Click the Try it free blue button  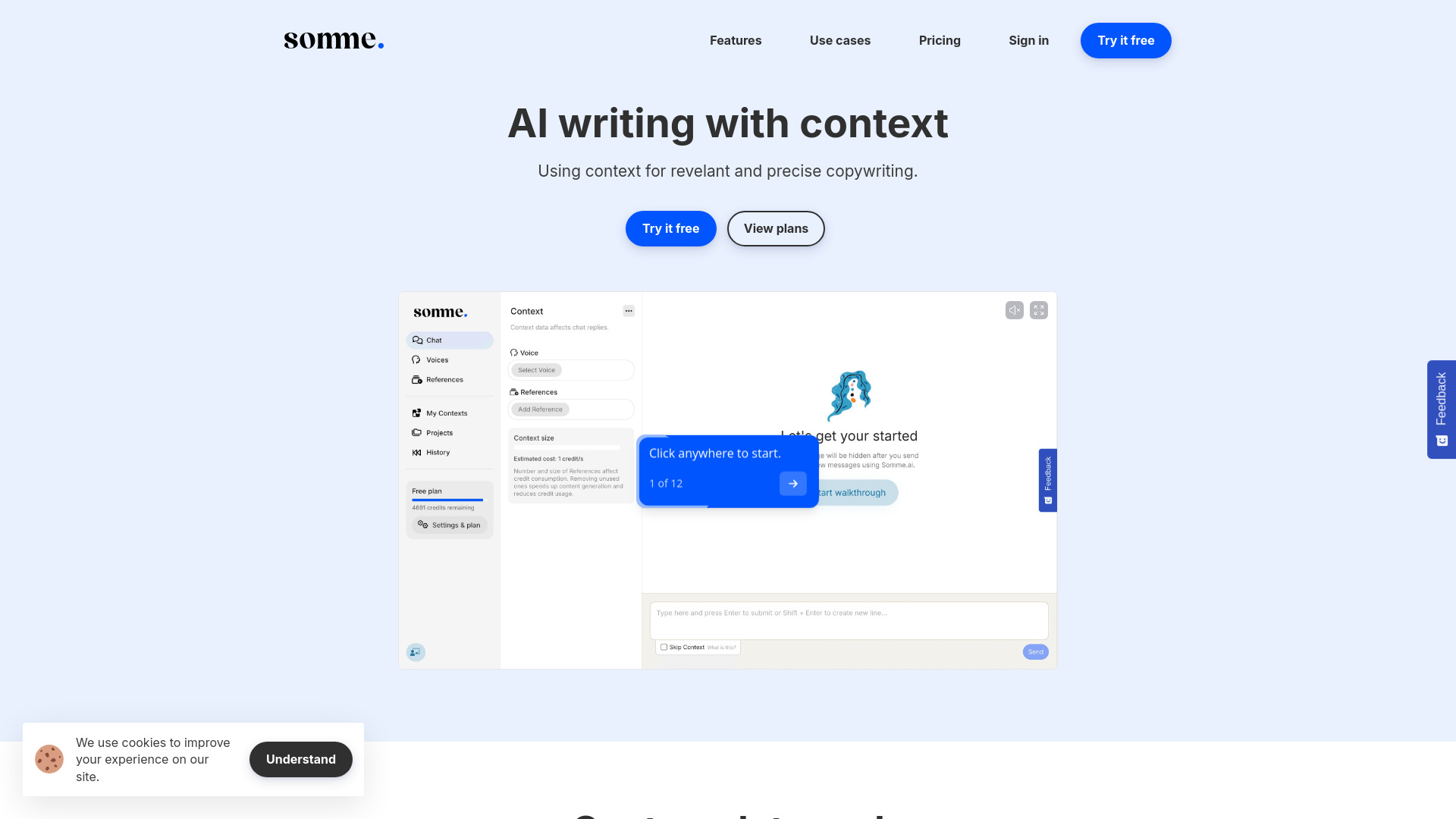click(1126, 40)
